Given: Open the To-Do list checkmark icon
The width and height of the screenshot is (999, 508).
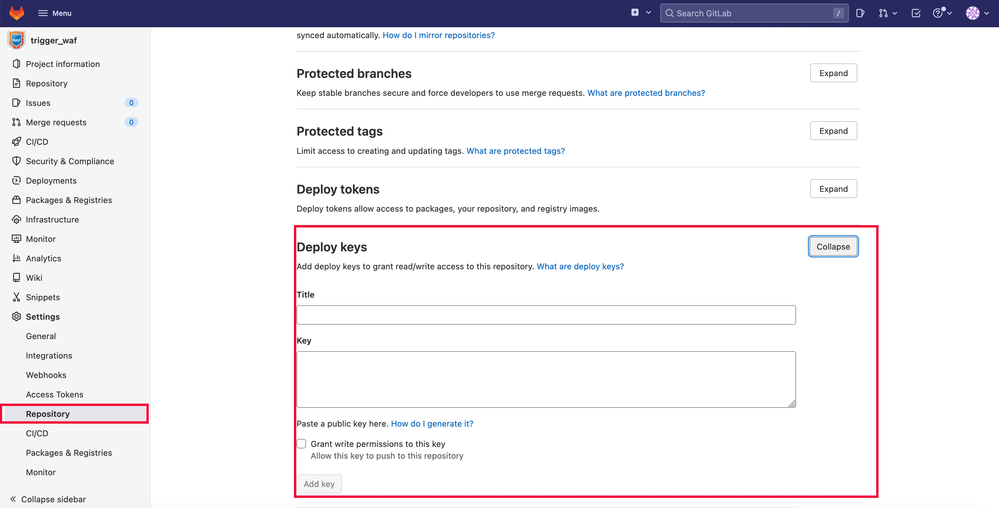Looking at the screenshot, I should (x=916, y=13).
